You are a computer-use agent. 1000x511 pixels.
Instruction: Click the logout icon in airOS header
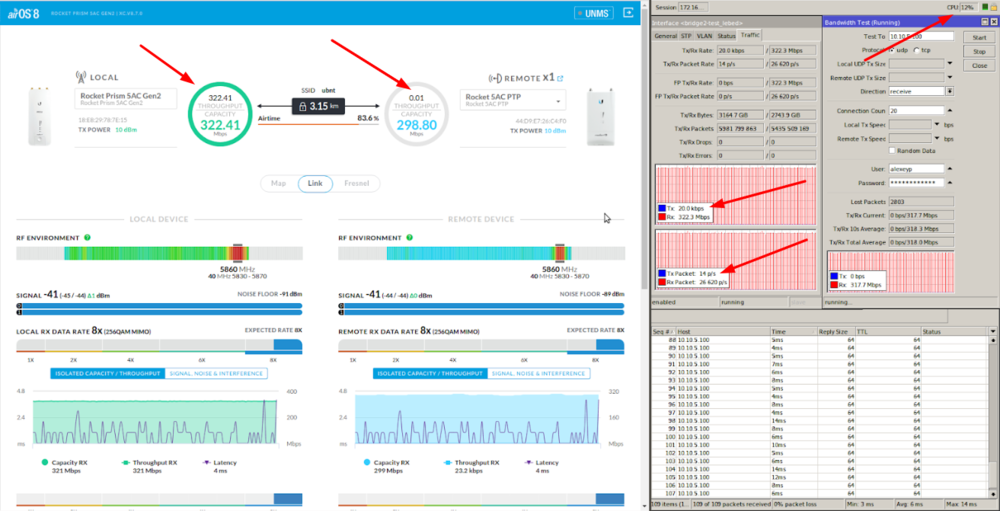pyautogui.click(x=628, y=13)
